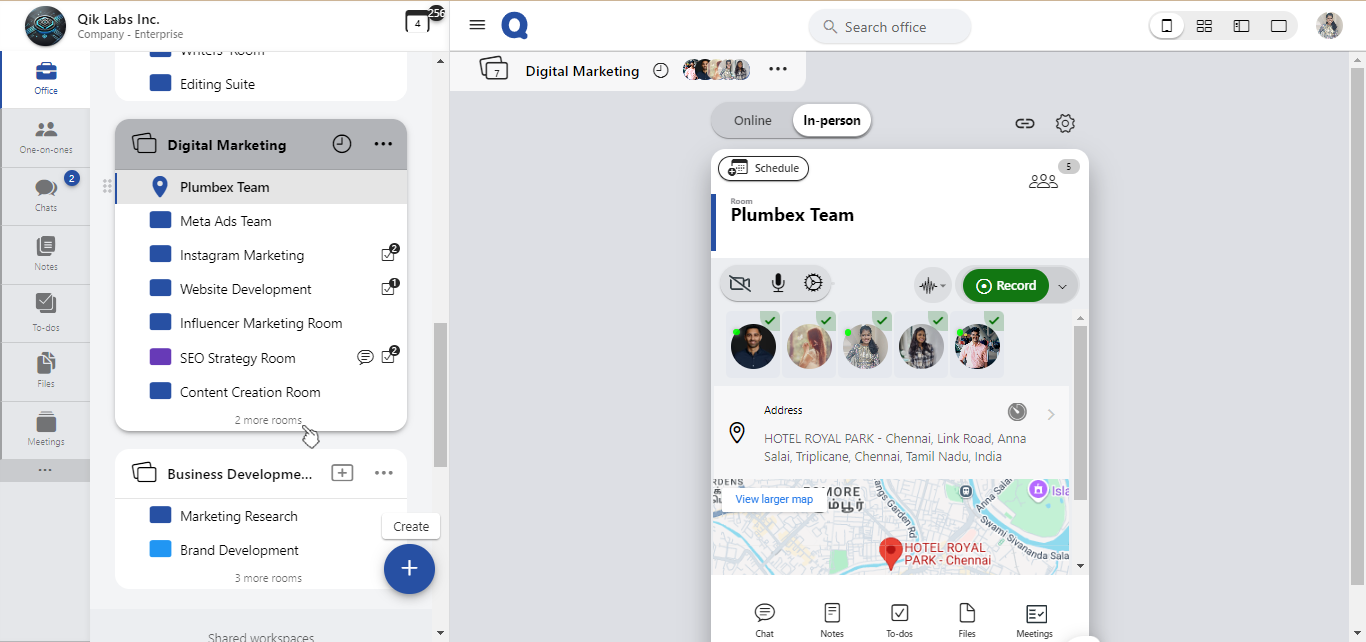
Task: Open the To-dos icon at the room's bottom bar
Action: (899, 619)
